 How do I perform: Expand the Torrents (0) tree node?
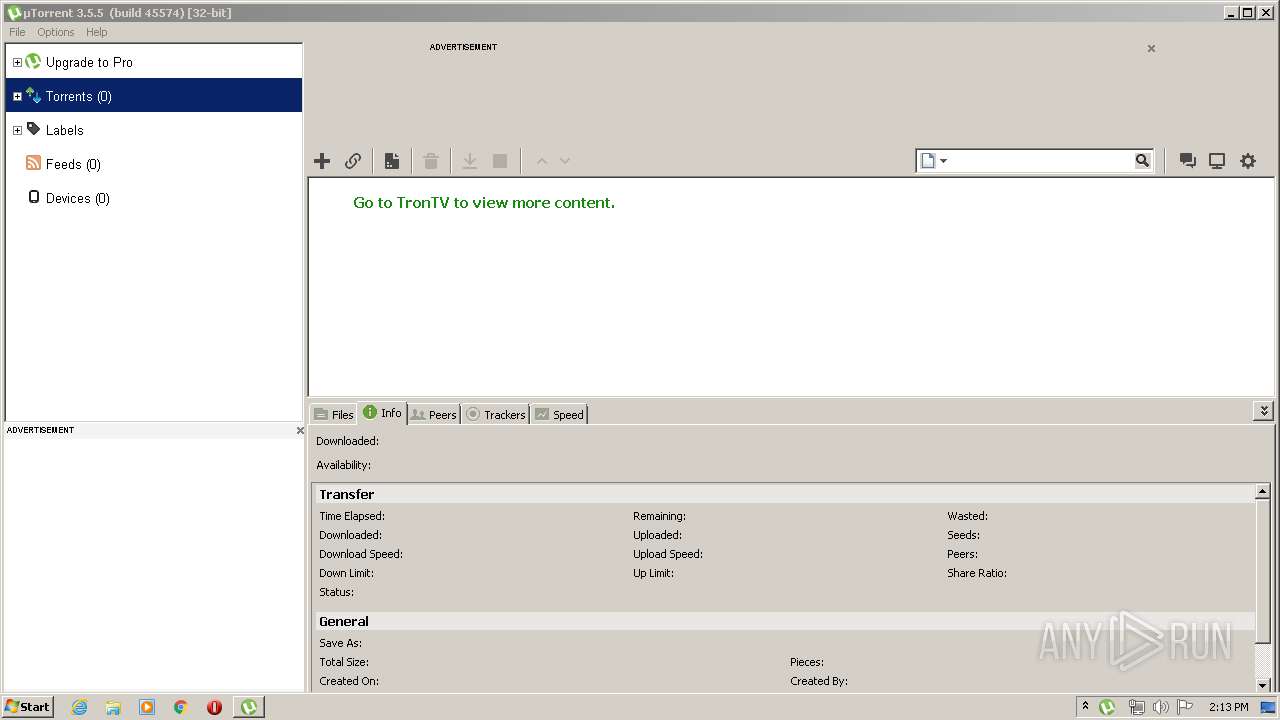click(17, 96)
